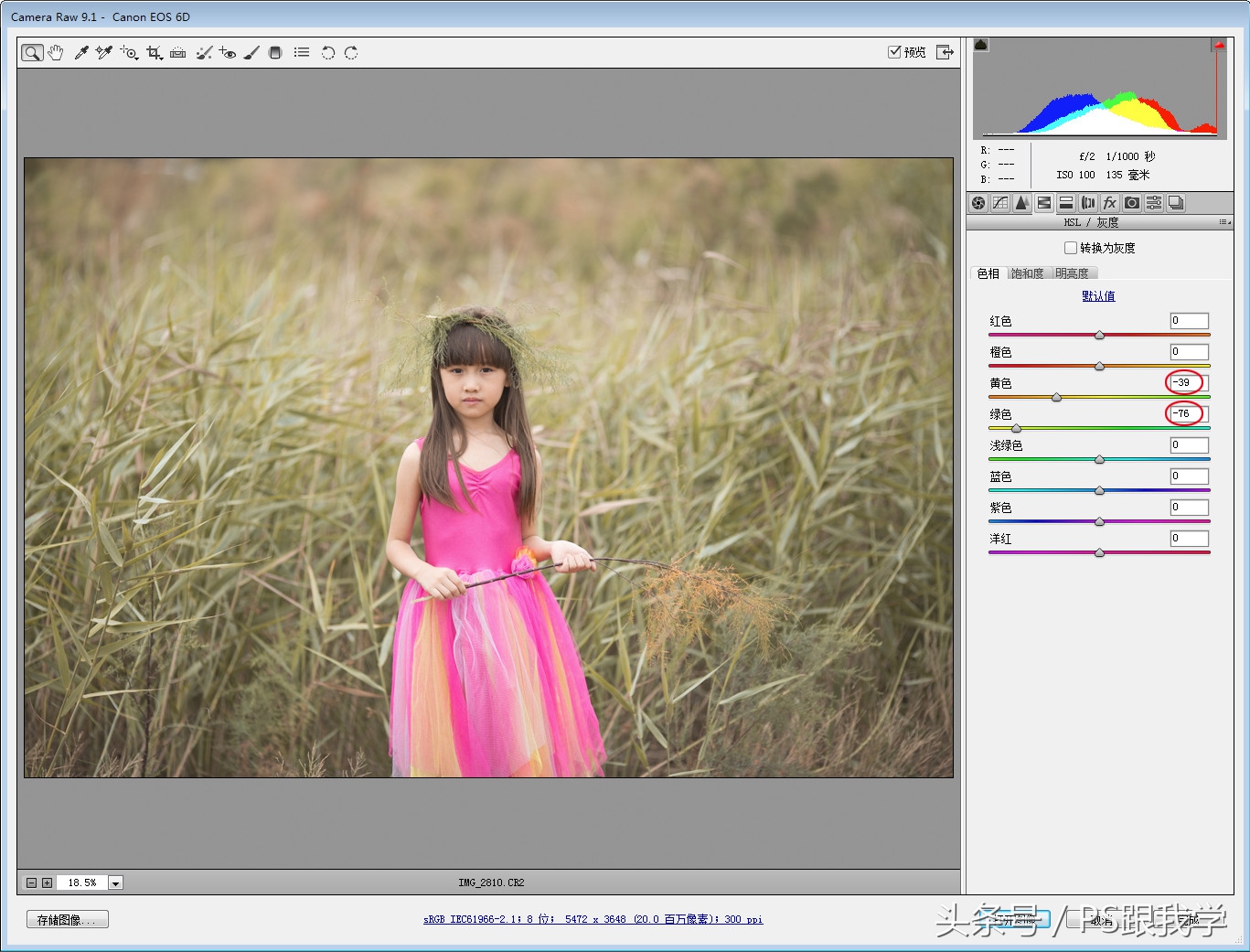Click the 存储图像 button

(x=67, y=920)
